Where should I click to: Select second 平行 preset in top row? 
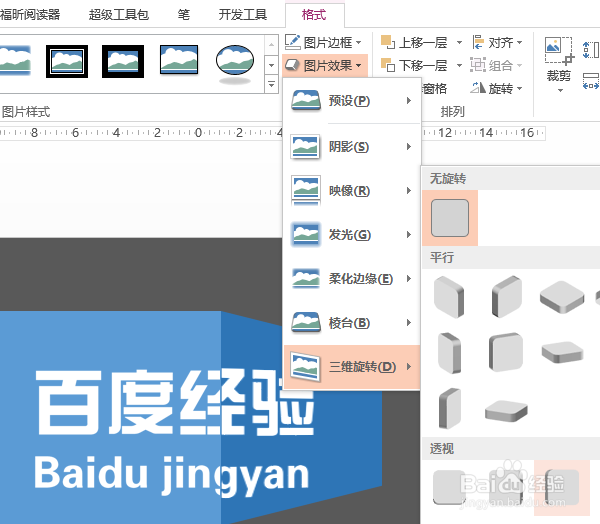pos(507,297)
